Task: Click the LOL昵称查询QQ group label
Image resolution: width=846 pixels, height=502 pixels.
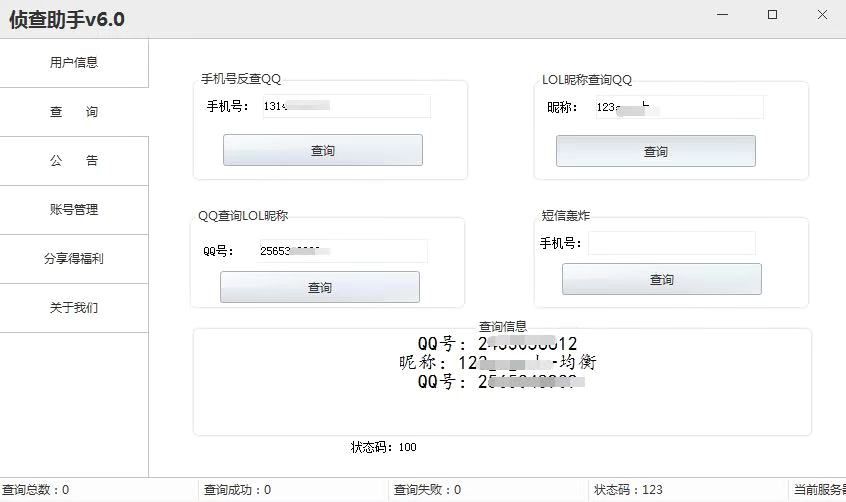Action: [x=587, y=80]
